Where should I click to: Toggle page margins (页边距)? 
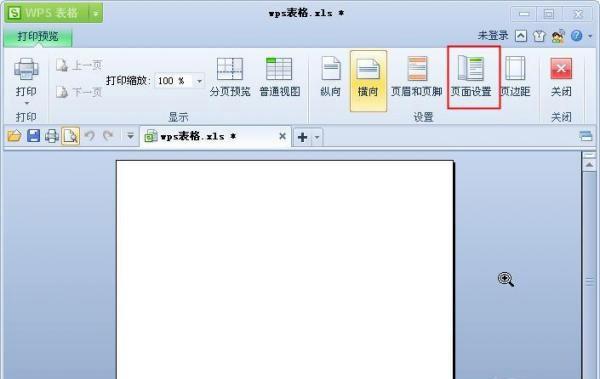coord(515,77)
